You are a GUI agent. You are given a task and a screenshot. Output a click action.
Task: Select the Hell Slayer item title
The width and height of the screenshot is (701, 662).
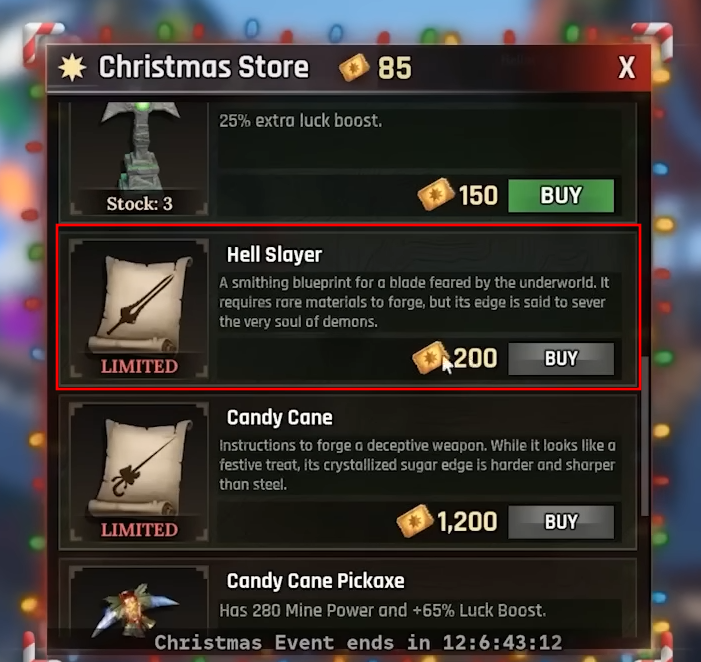coord(274,255)
